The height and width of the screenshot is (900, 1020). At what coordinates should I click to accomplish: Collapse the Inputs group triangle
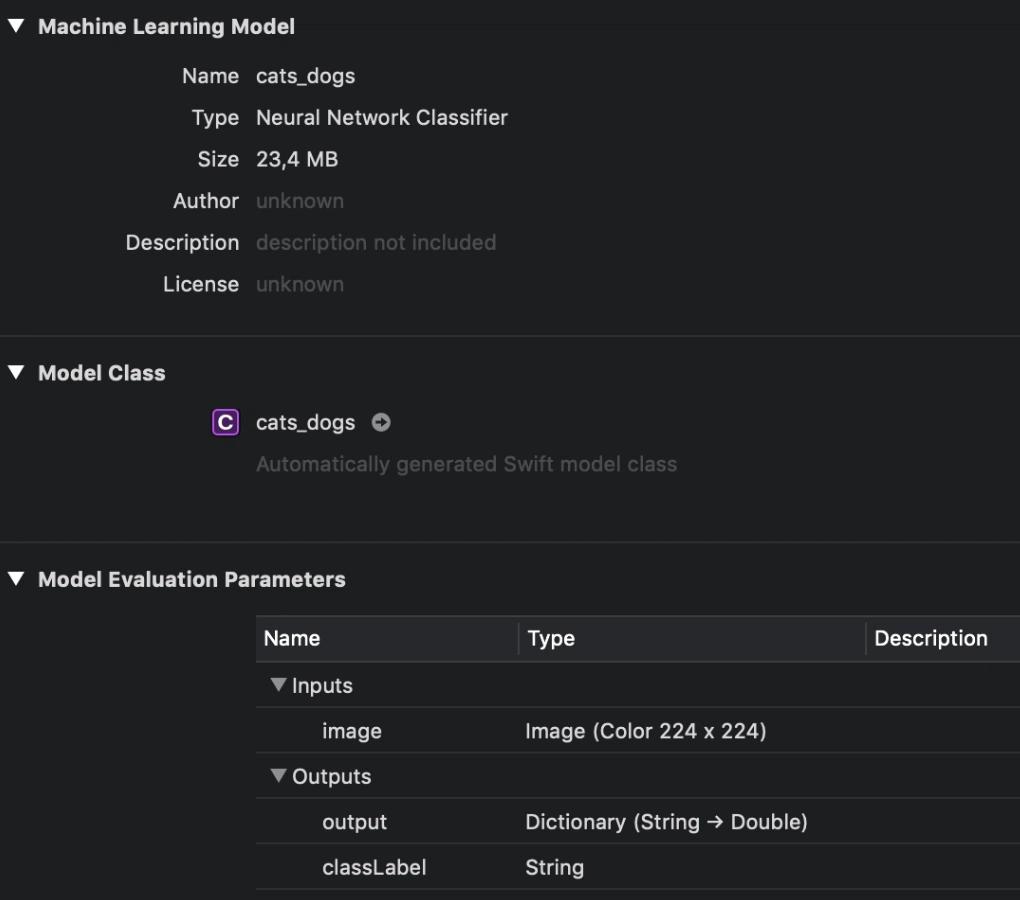pyautogui.click(x=278, y=686)
